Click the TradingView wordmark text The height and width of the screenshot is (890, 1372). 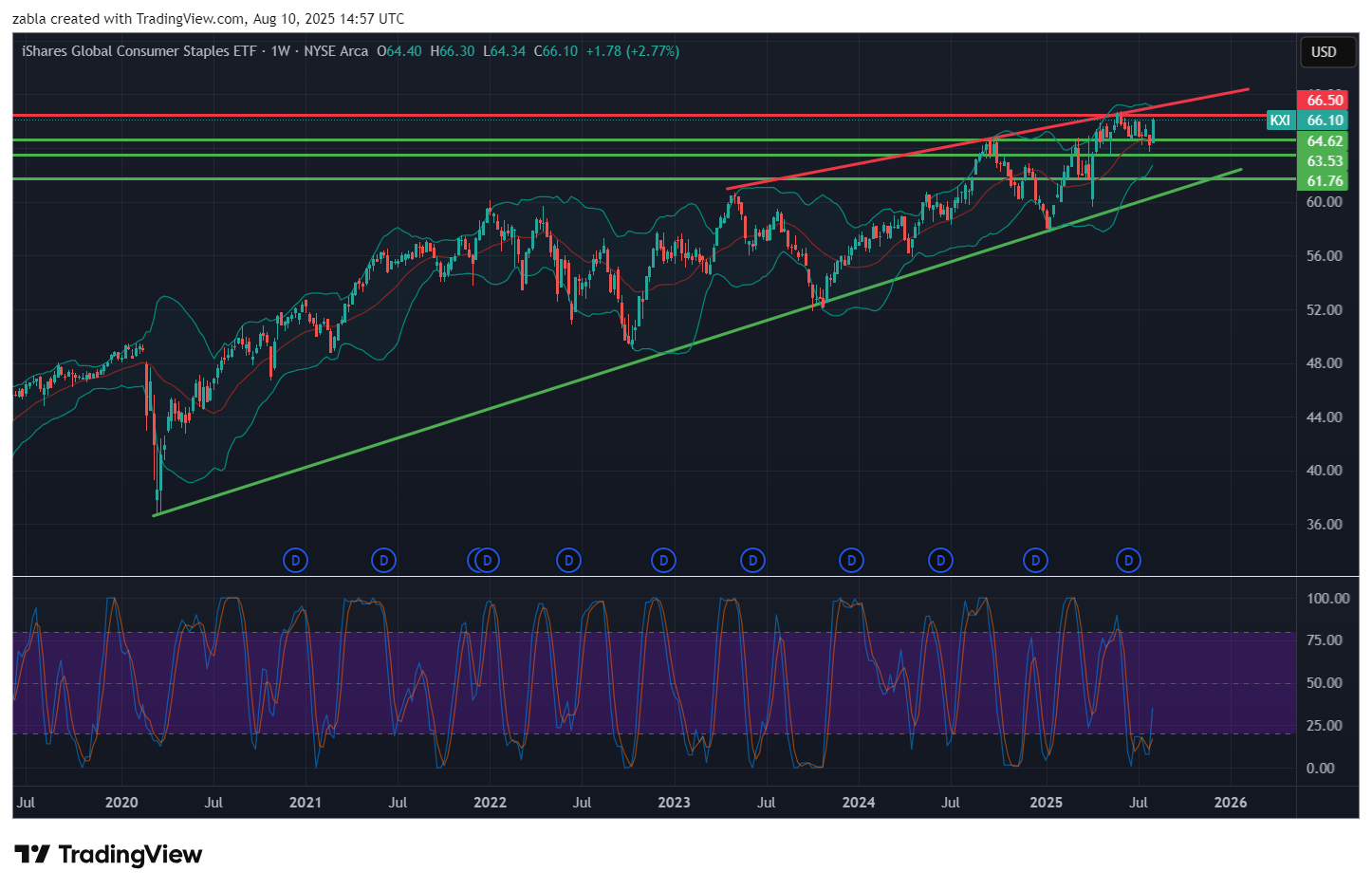130,855
